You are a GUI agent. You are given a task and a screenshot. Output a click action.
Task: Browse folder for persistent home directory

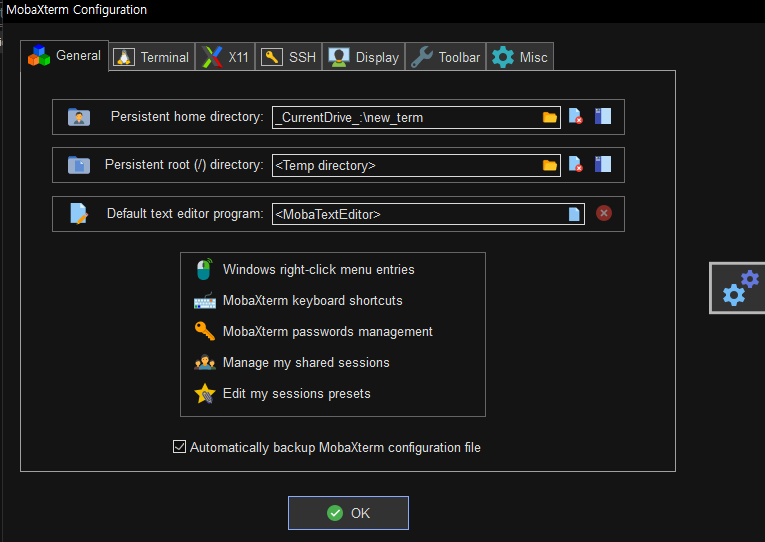click(x=550, y=118)
